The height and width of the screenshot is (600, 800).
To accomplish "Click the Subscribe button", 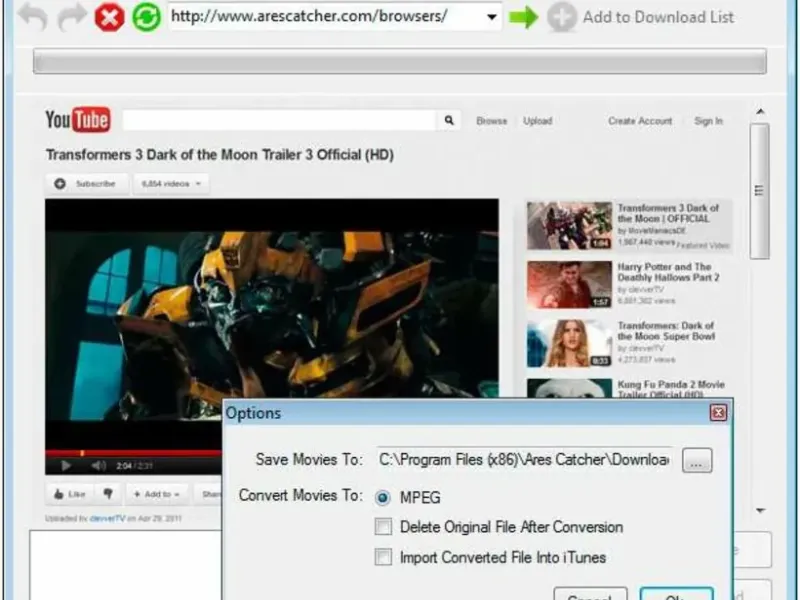I will point(86,184).
